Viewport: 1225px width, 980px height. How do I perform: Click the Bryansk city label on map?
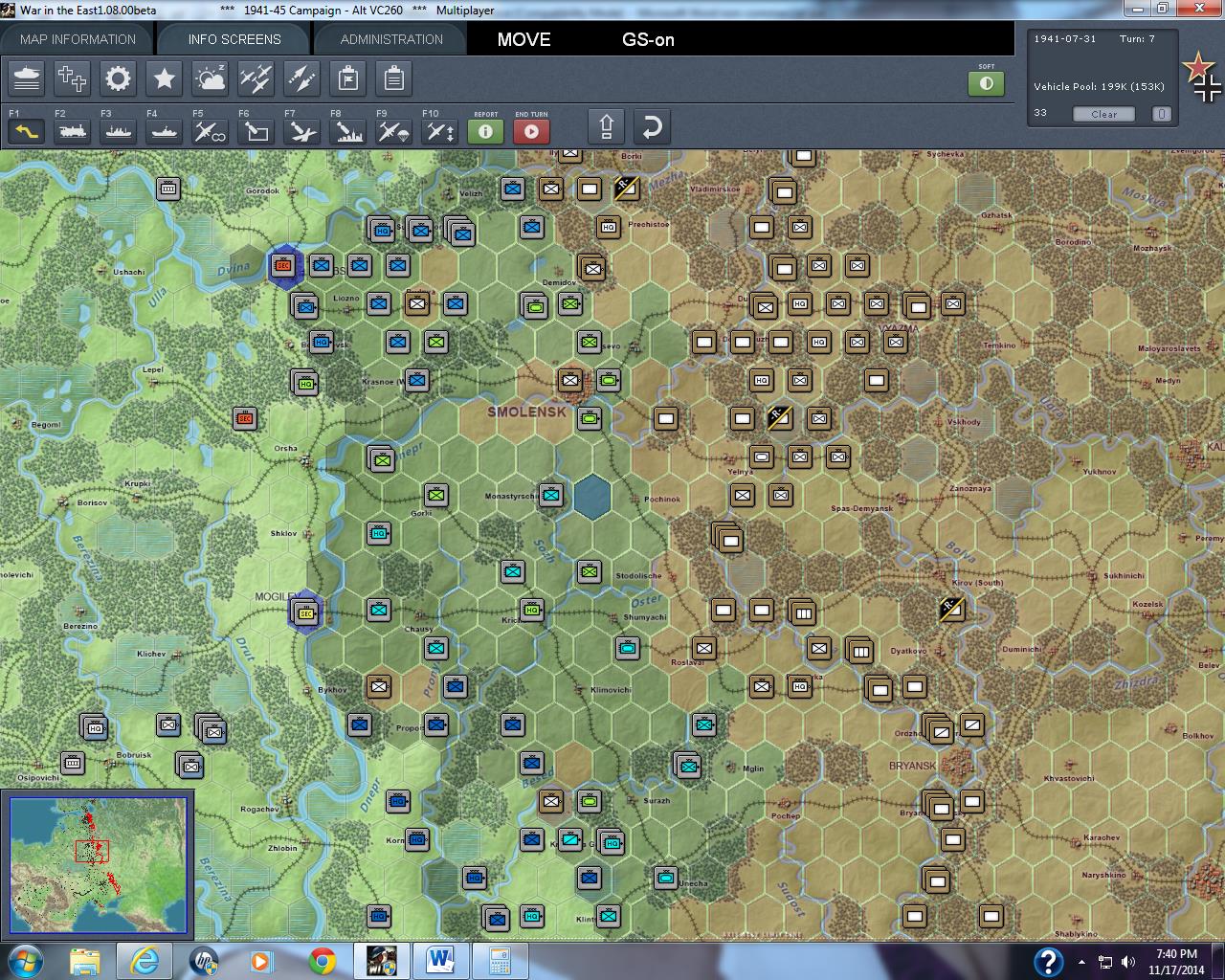(912, 766)
